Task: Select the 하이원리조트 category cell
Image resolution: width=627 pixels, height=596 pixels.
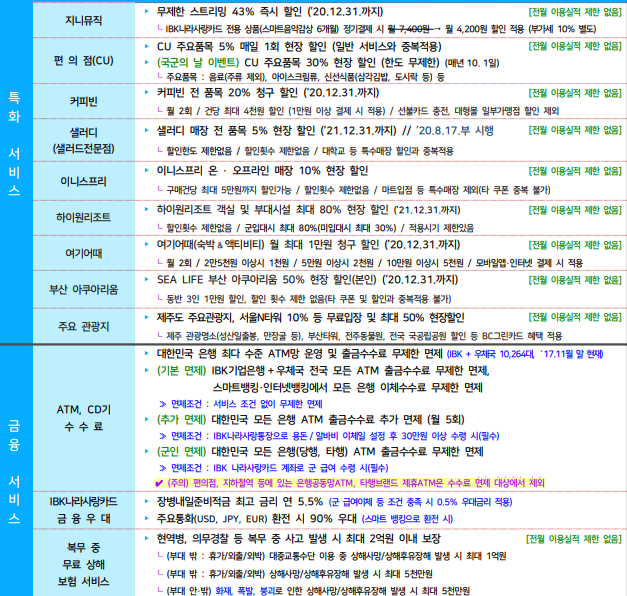Action: (84, 218)
